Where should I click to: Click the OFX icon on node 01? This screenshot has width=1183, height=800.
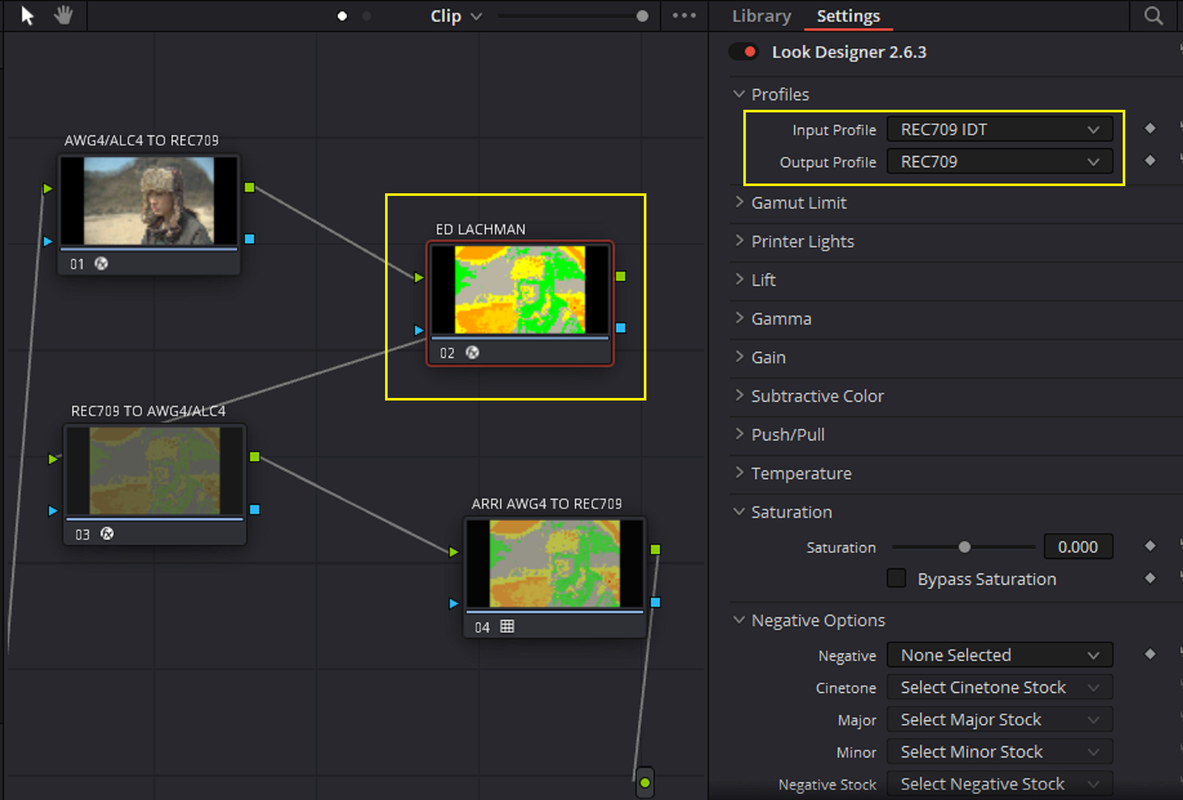pyautogui.click(x=101, y=263)
